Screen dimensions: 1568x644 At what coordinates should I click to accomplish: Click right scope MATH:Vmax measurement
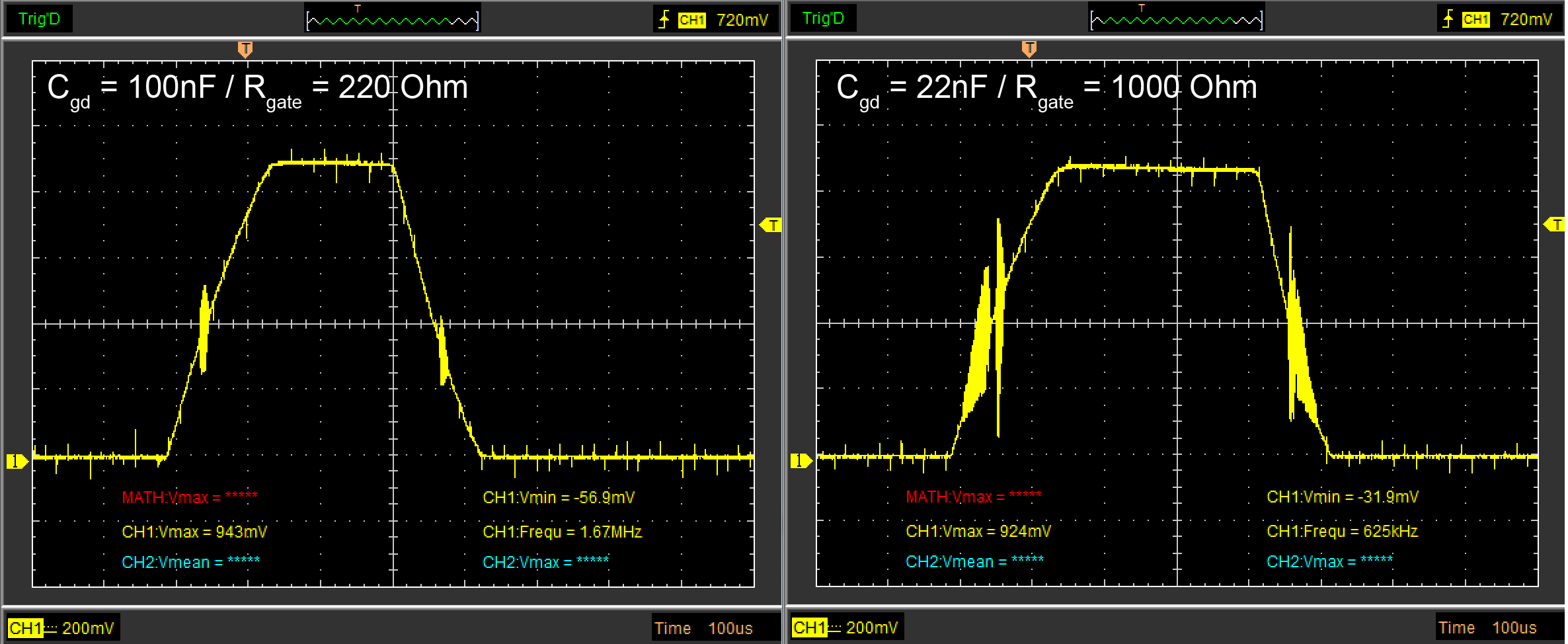974,497
